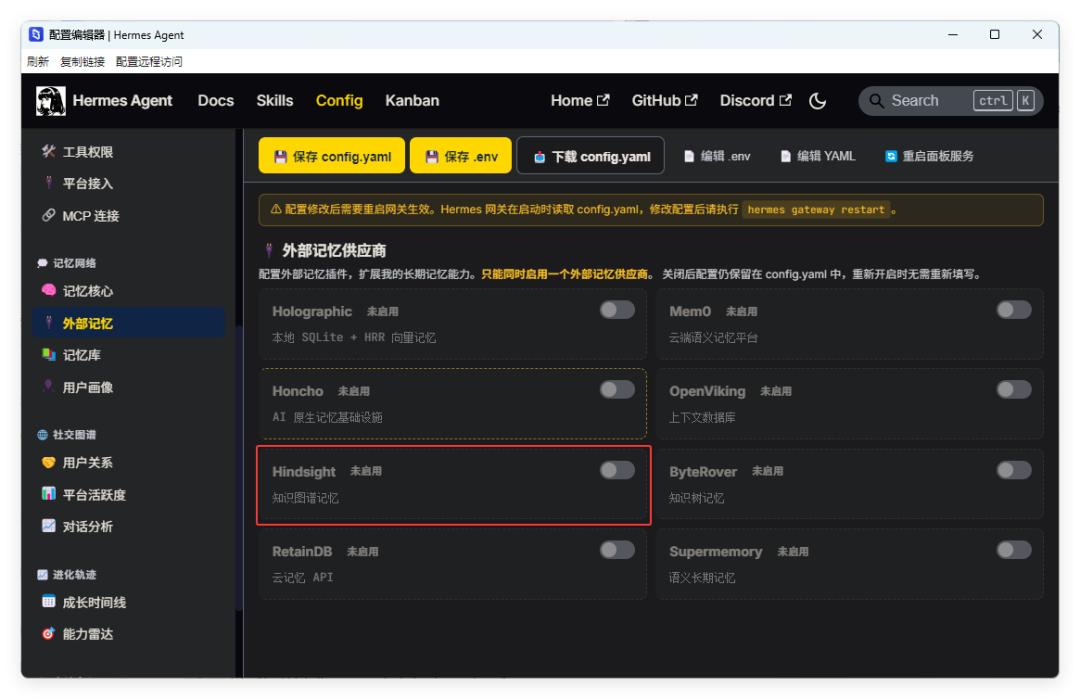The height and width of the screenshot is (699, 1080).
Task: Click the floppy disk icon on 保存 .env
Action: (x=432, y=157)
